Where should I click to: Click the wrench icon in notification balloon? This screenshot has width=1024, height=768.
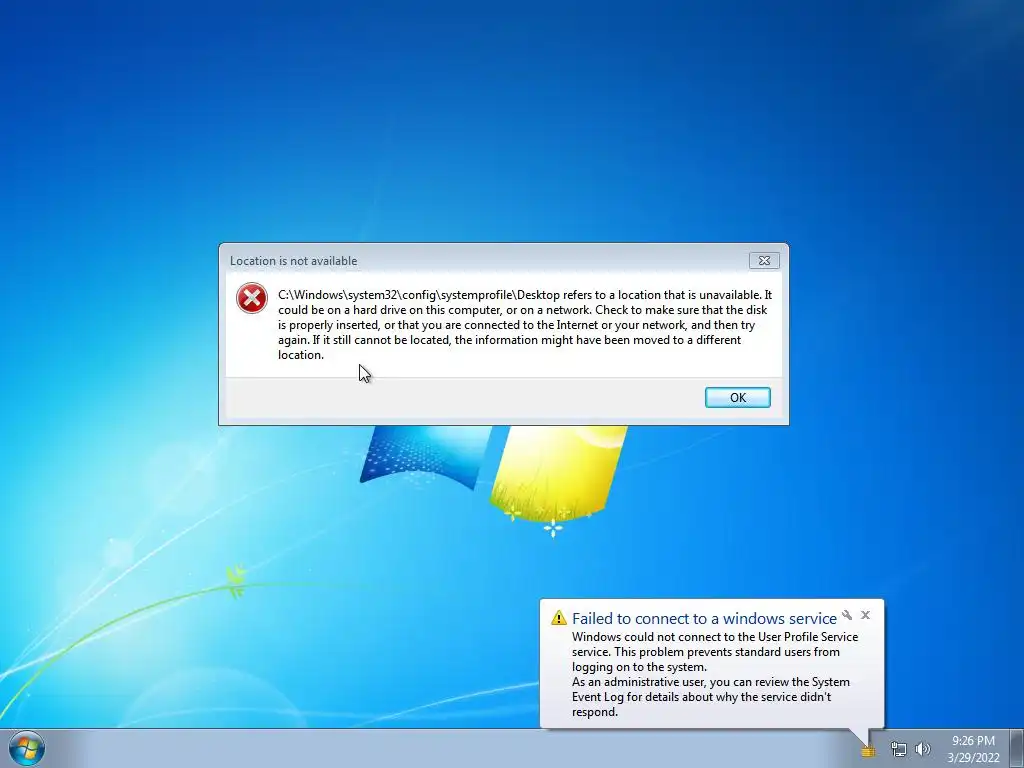pos(847,615)
